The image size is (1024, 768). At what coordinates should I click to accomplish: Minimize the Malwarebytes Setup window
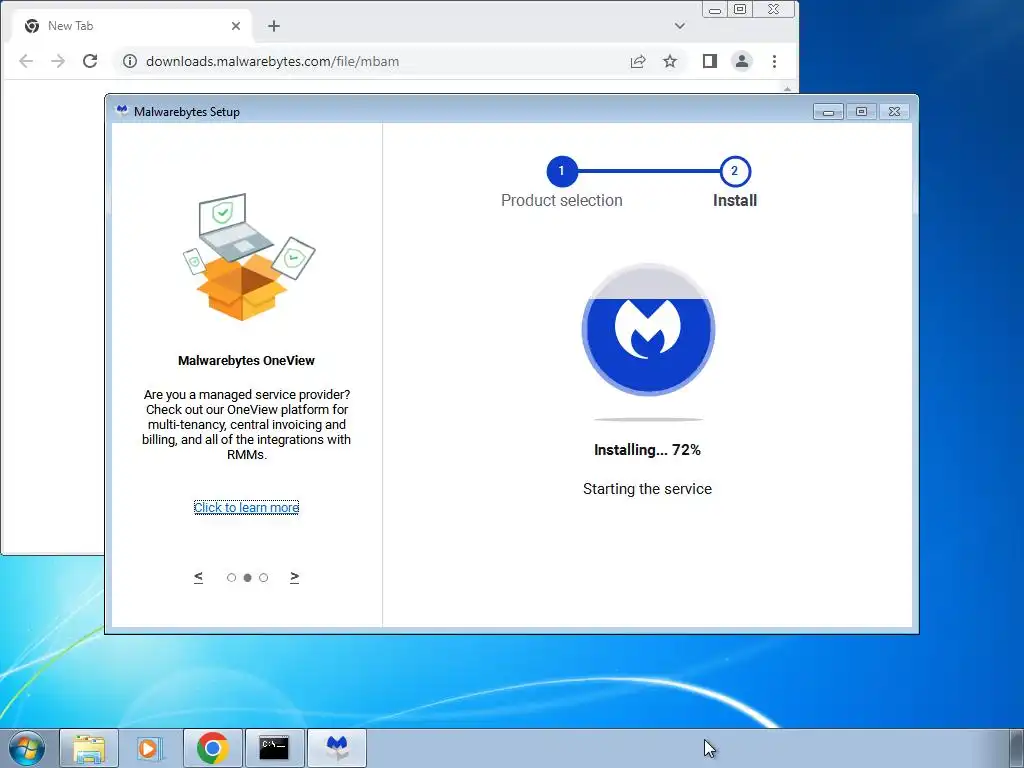[828, 112]
